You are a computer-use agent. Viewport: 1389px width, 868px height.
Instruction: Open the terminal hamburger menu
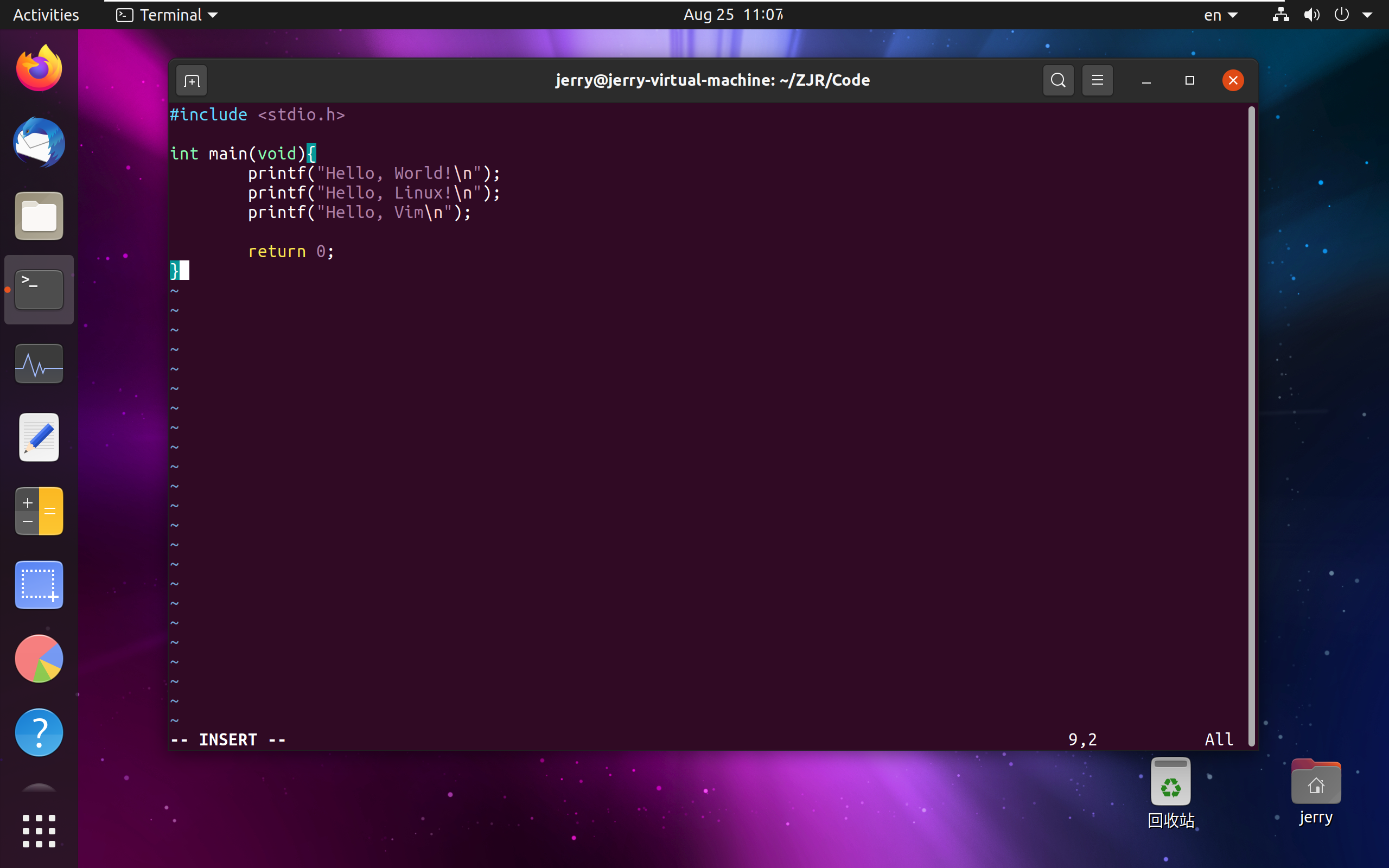1097,80
